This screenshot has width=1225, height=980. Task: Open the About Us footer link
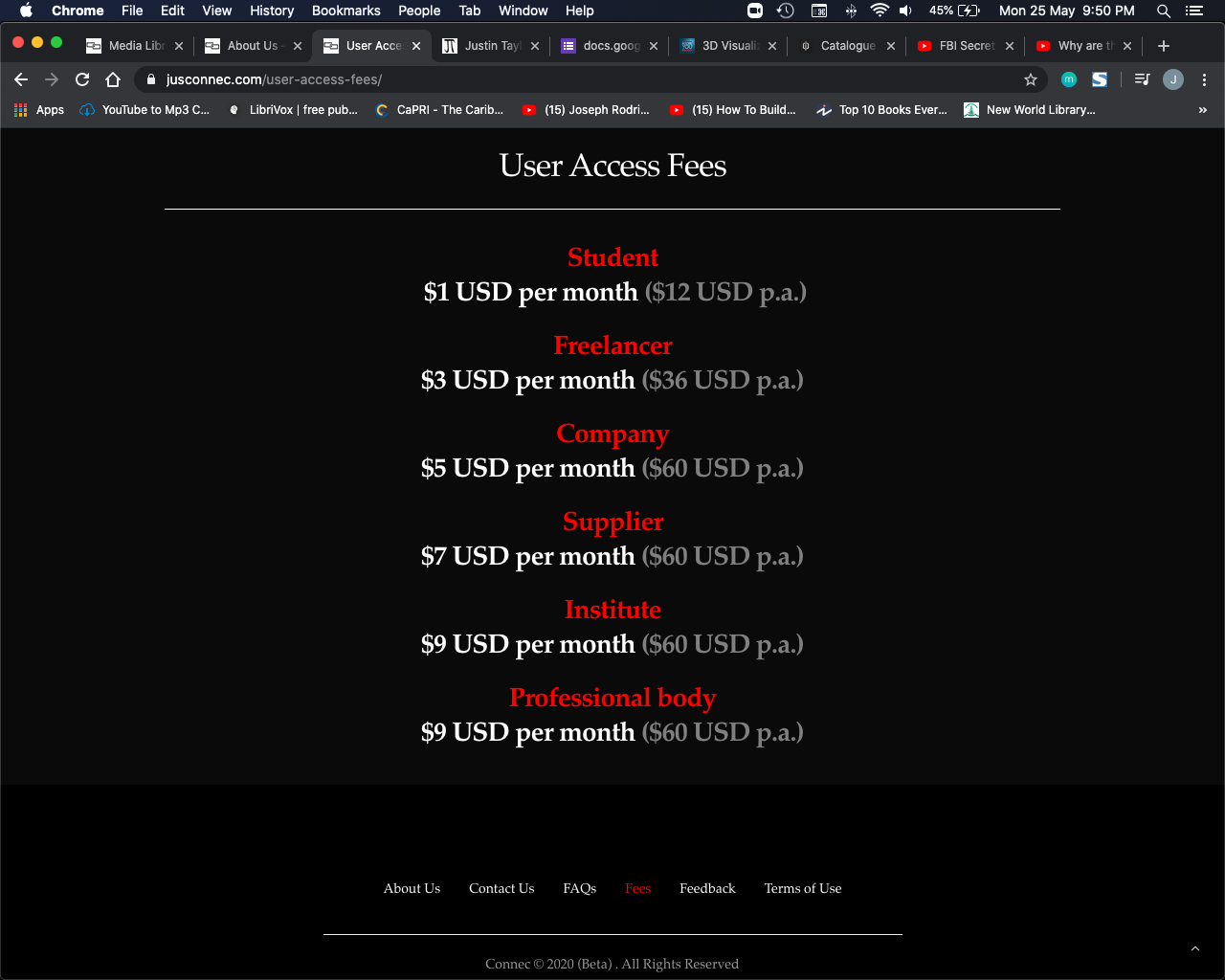[412, 888]
